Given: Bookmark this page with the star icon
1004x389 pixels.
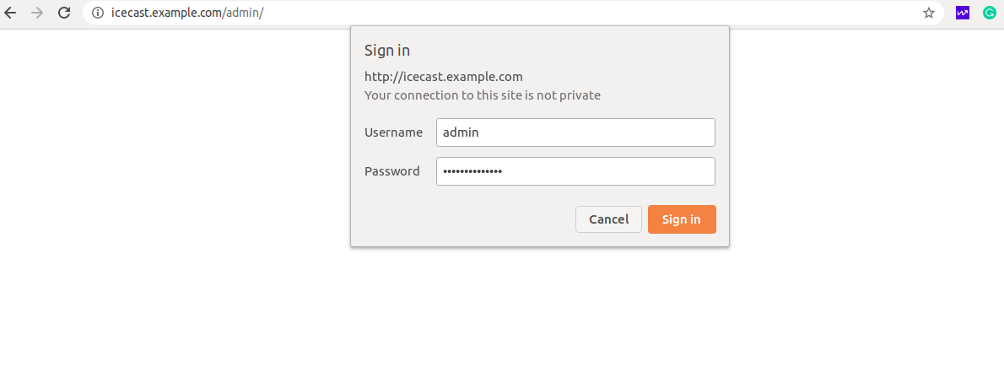Looking at the screenshot, I should pyautogui.click(x=928, y=13).
